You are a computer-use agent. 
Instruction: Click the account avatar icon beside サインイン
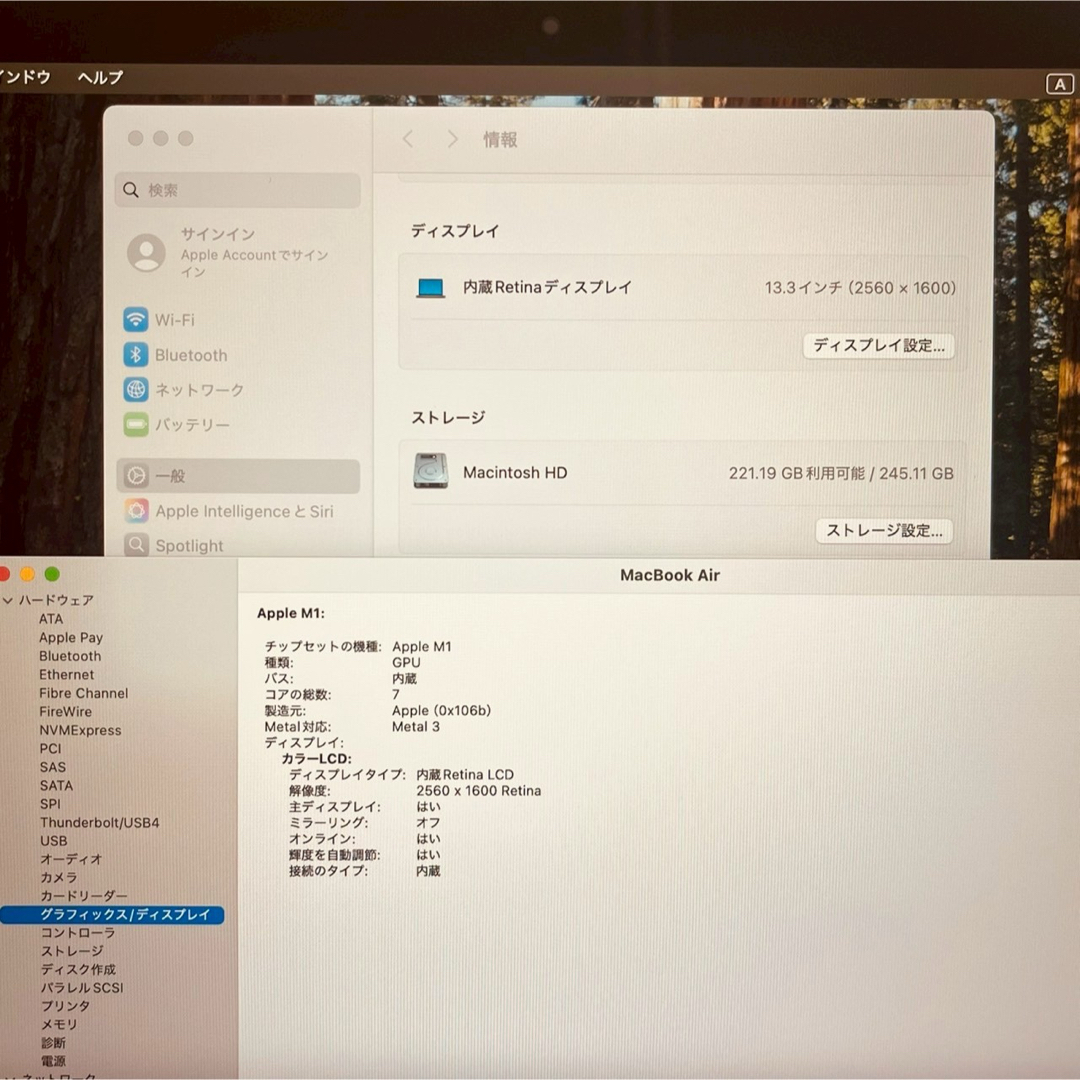click(x=146, y=253)
